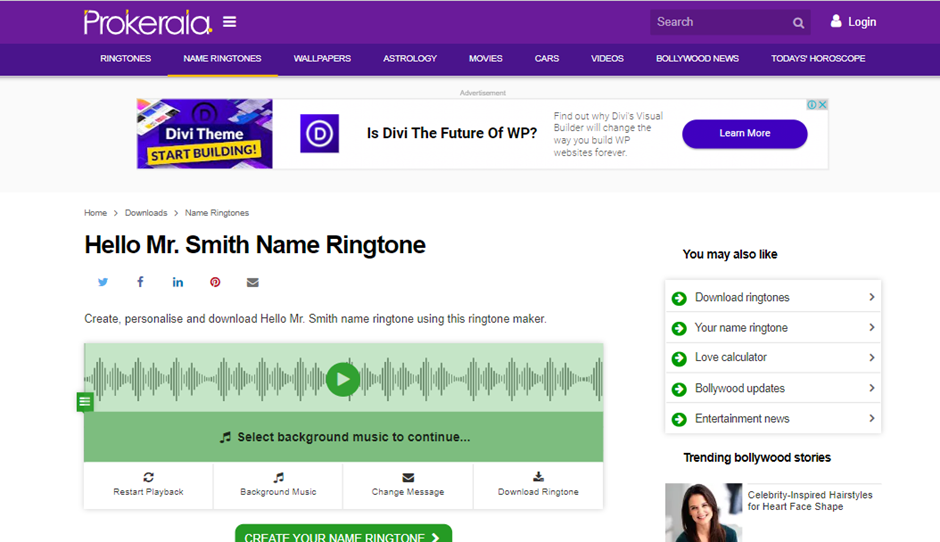The width and height of the screenshot is (940, 542).
Task: Click the Restart Playback button
Action: (148, 485)
